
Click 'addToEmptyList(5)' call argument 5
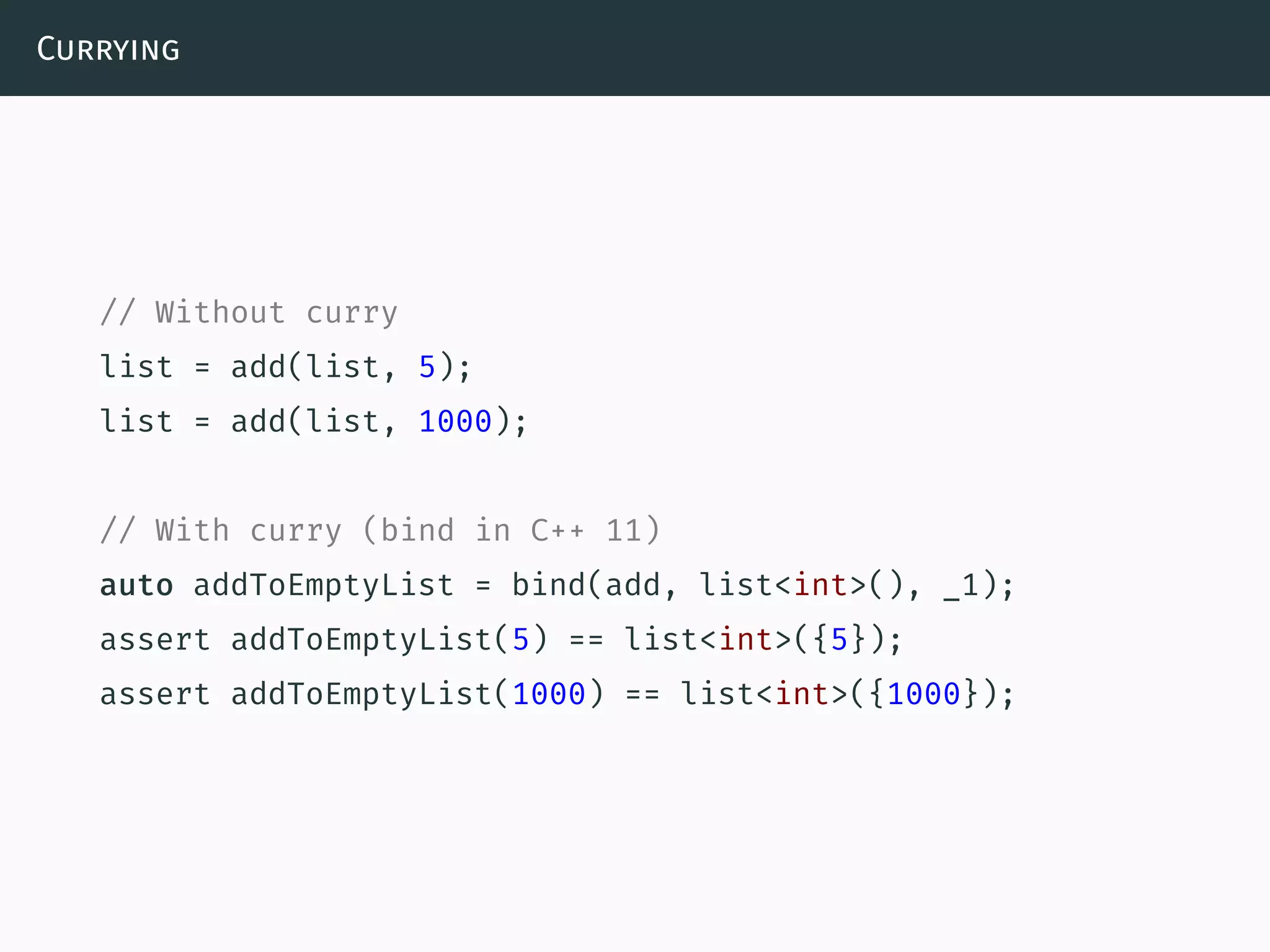[x=520, y=640]
